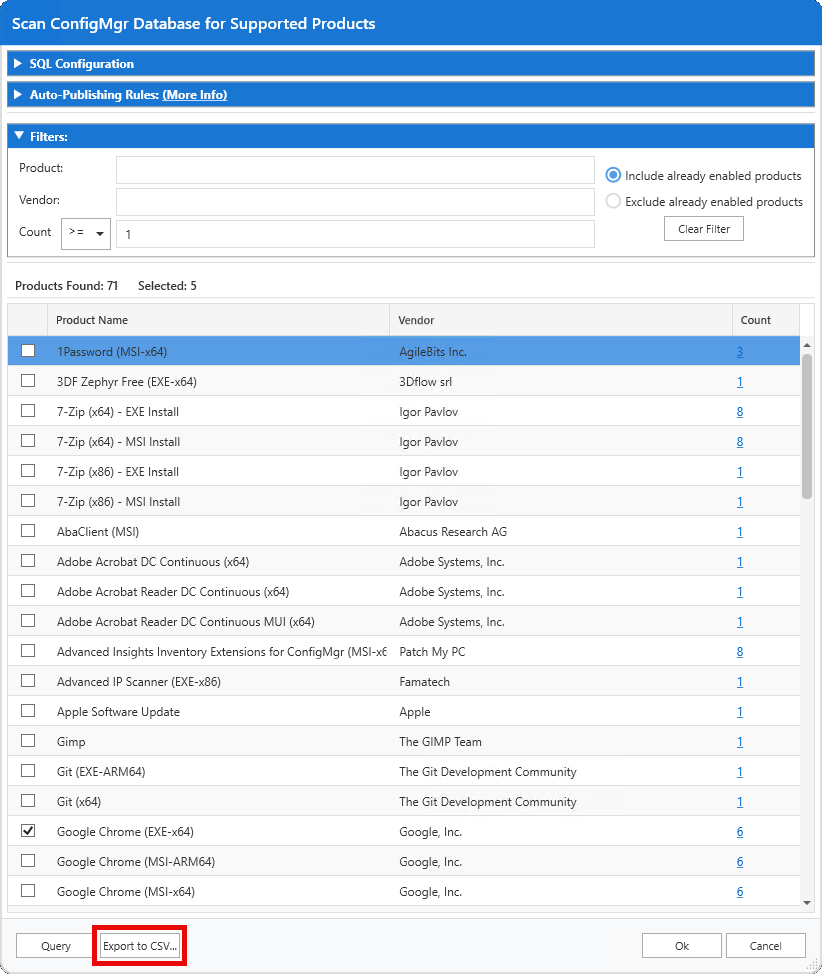Check the 1Password (MSI-x64) product
822x974 pixels.
28,351
